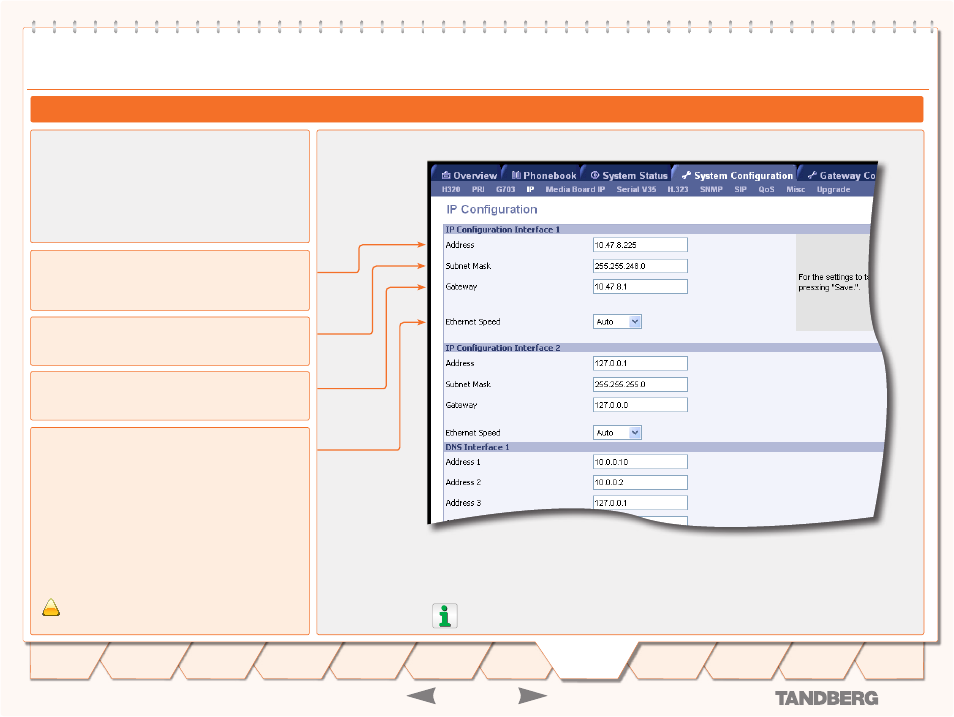Select the System Configuration tab
954x717 pixels.
point(737,175)
